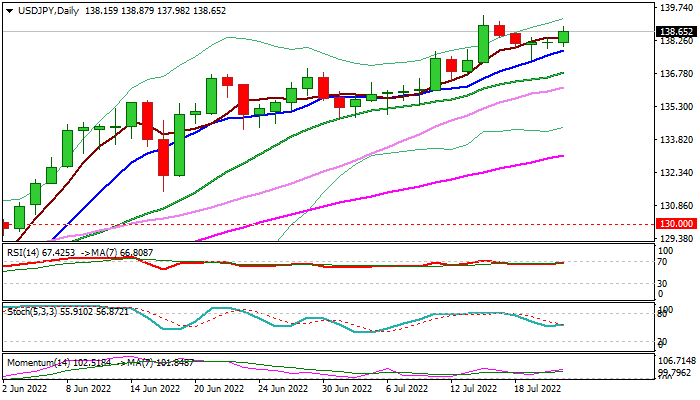The width and height of the screenshot is (700, 400).
Task: Click the red 130.000 level label
Action: coord(678,224)
